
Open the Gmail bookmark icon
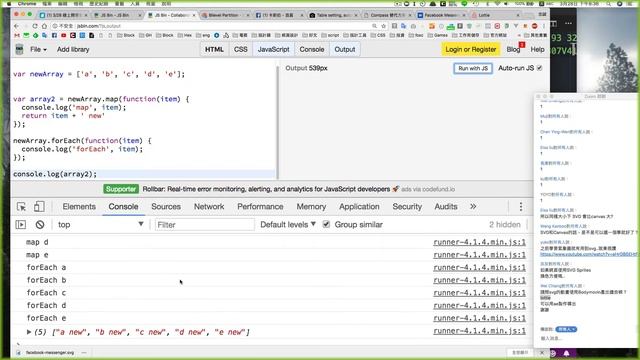(x=17, y=36)
